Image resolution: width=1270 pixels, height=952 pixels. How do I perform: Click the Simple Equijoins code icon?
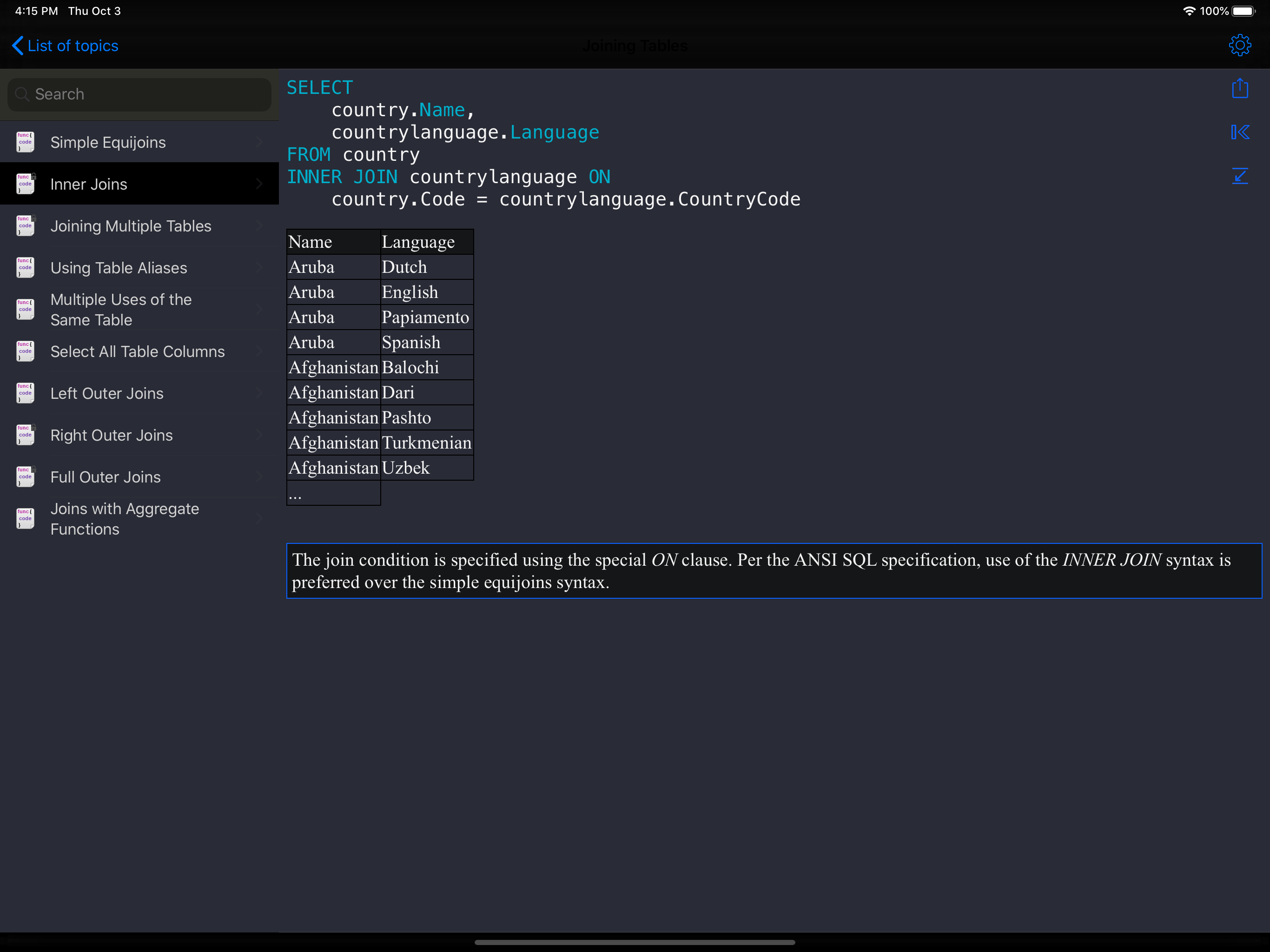(25, 142)
